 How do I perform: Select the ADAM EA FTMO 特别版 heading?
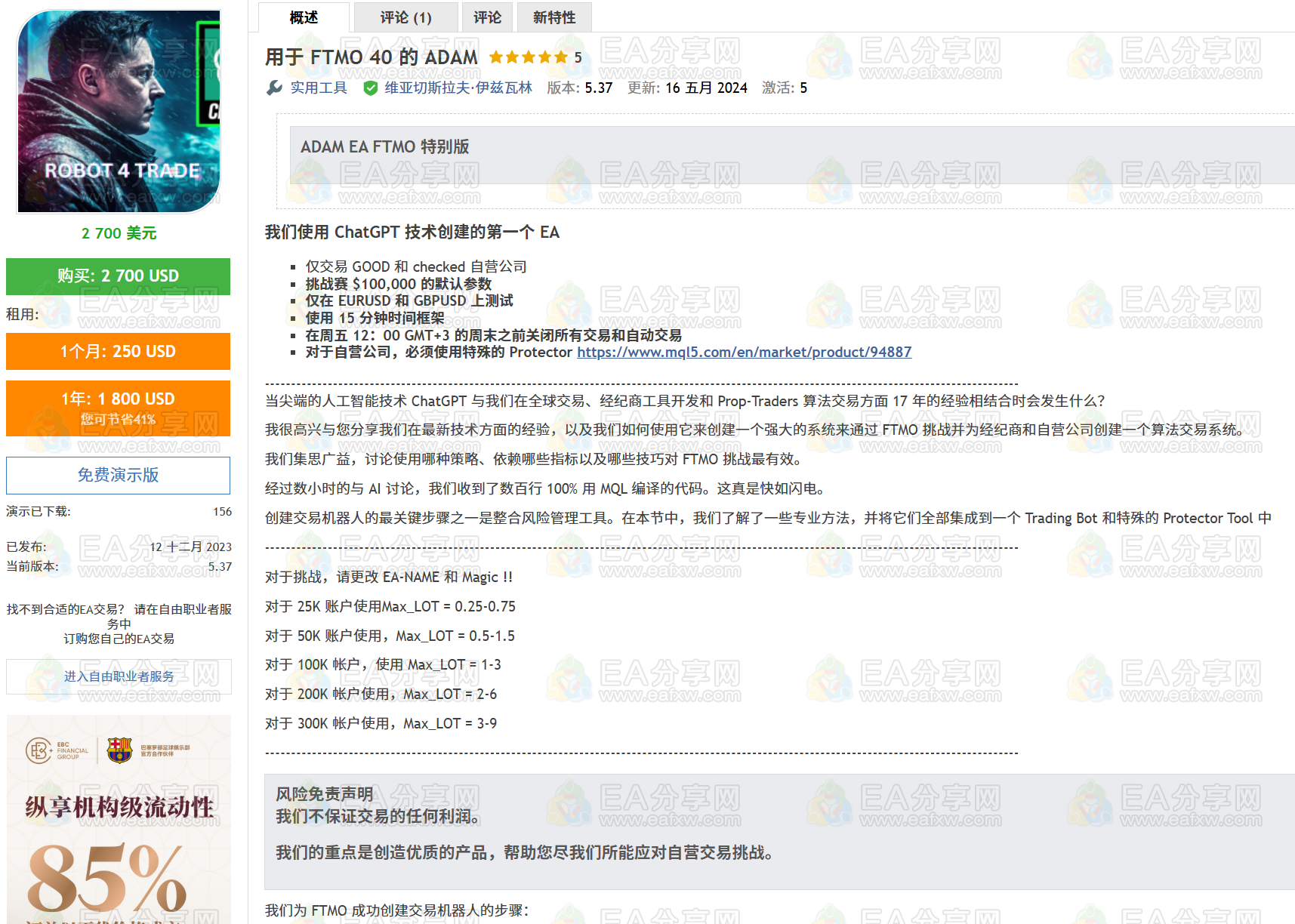384,146
